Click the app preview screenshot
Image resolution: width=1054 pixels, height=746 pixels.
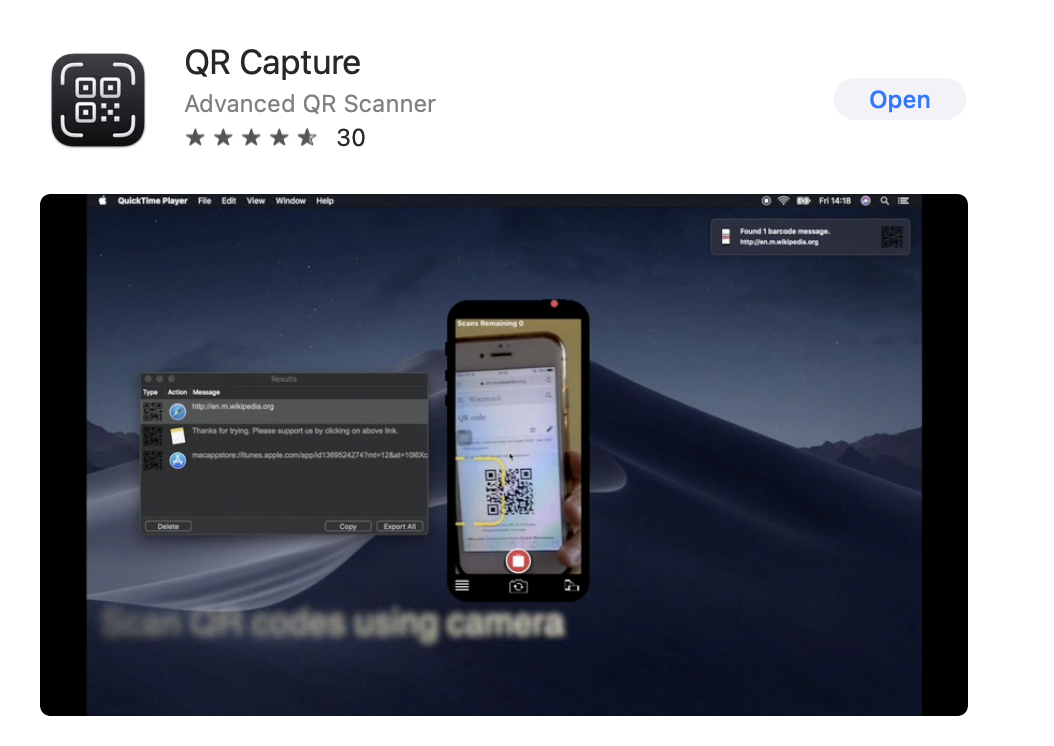tap(503, 455)
